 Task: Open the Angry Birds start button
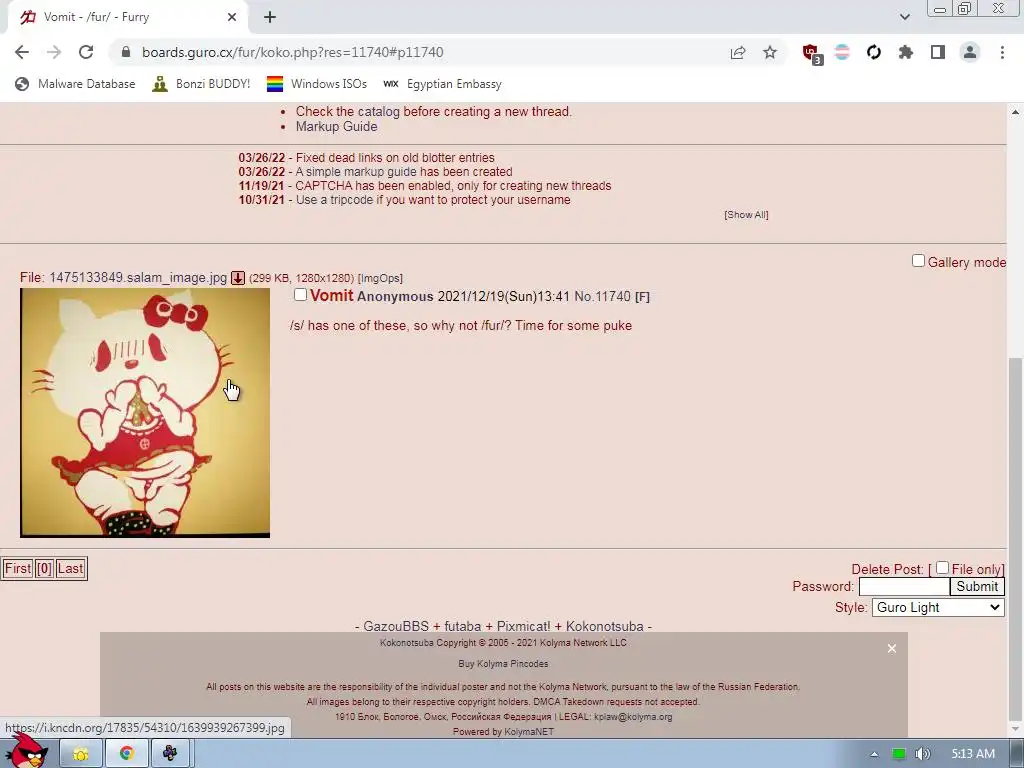click(x=26, y=751)
